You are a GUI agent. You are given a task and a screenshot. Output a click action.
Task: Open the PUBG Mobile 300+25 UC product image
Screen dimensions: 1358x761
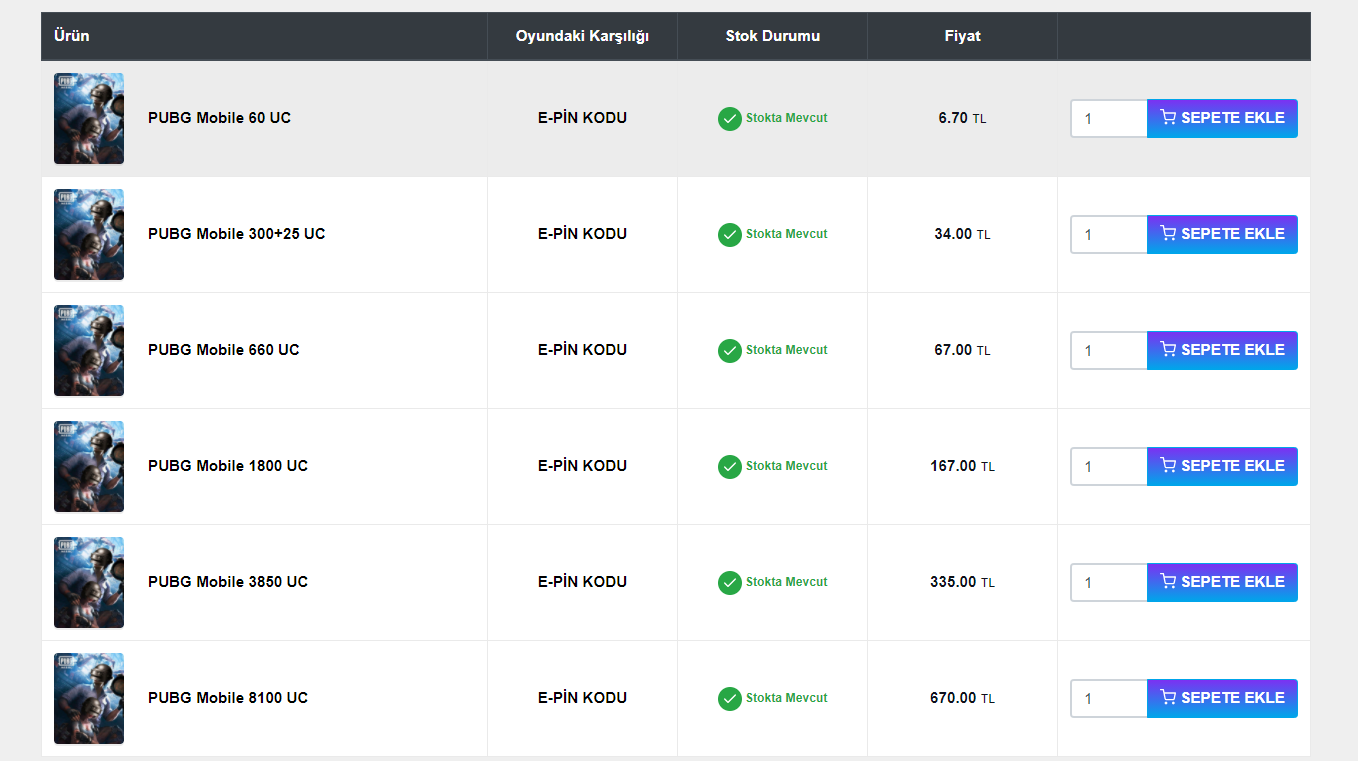click(x=89, y=234)
